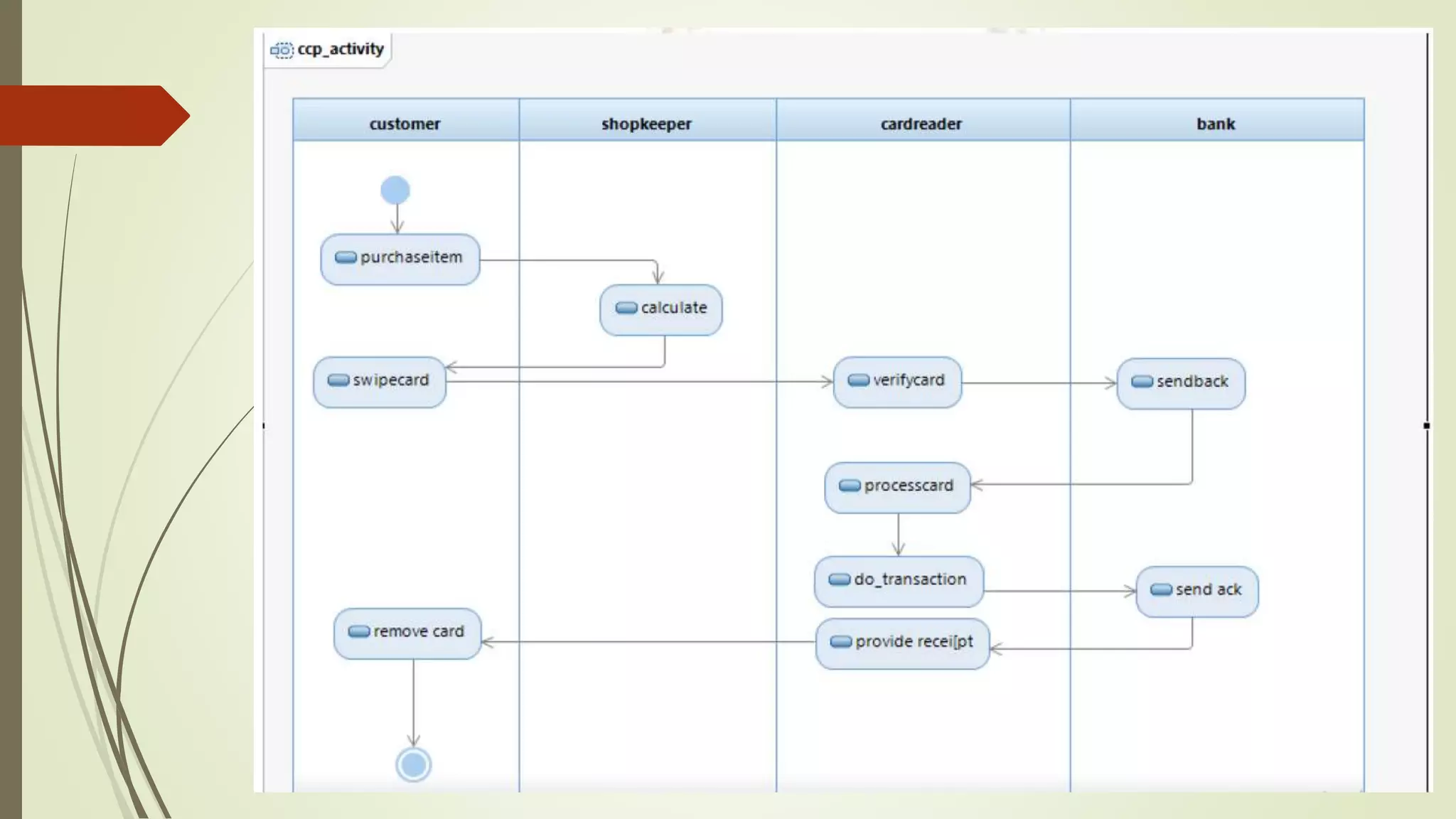Click the initial node circle
Screen dimensions: 1456x819
click(395, 190)
